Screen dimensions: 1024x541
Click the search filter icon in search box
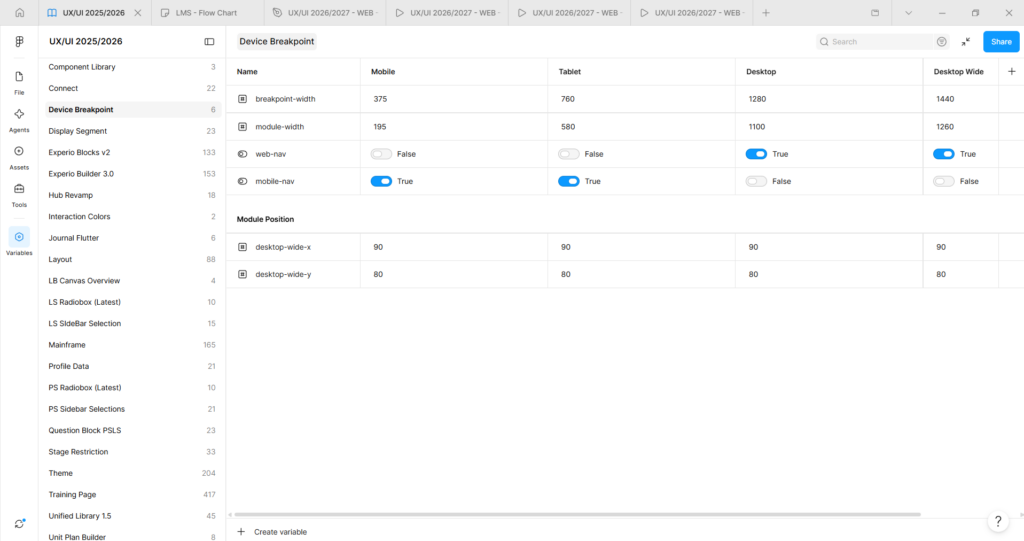[x=941, y=41]
